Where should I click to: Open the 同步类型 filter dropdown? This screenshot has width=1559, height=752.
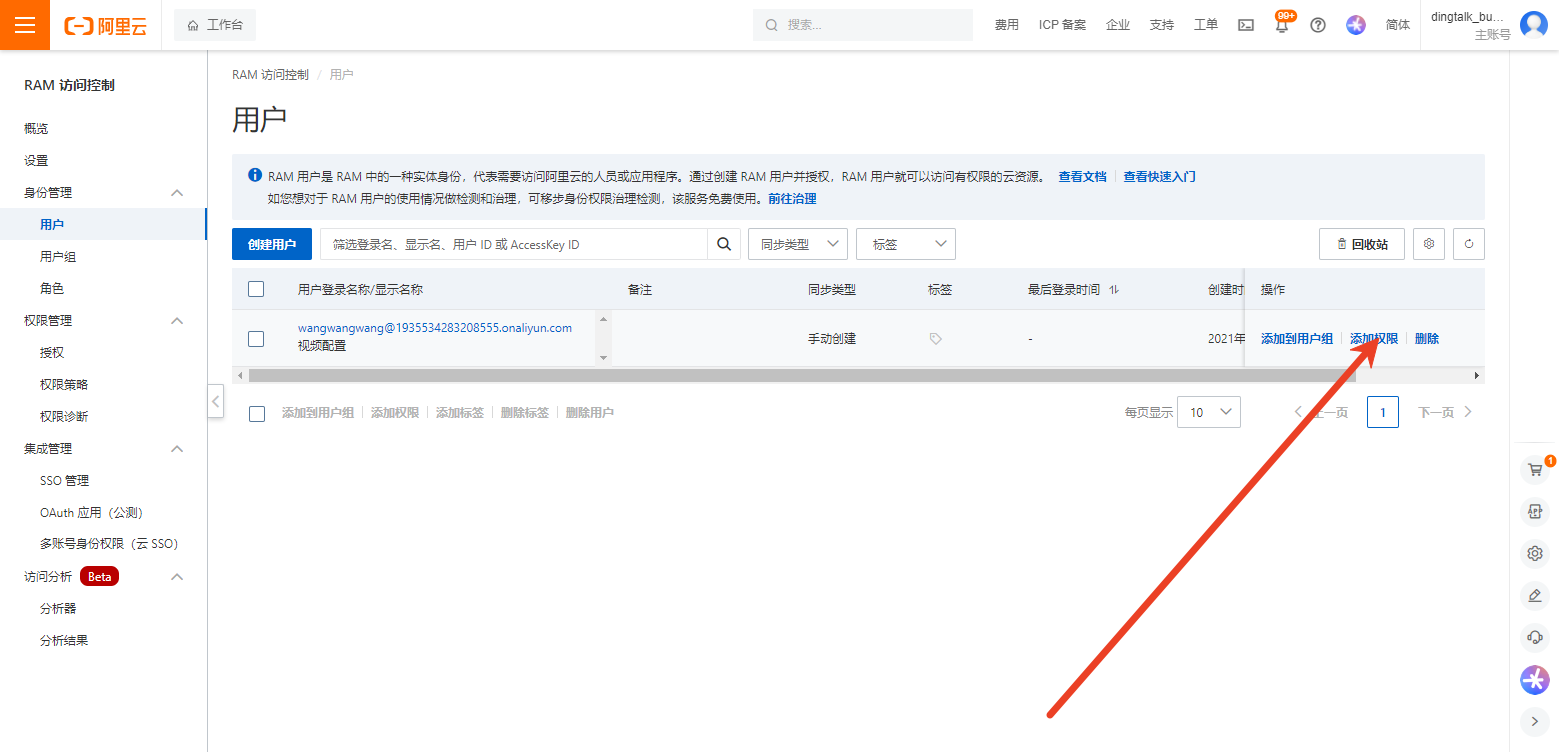(x=798, y=244)
